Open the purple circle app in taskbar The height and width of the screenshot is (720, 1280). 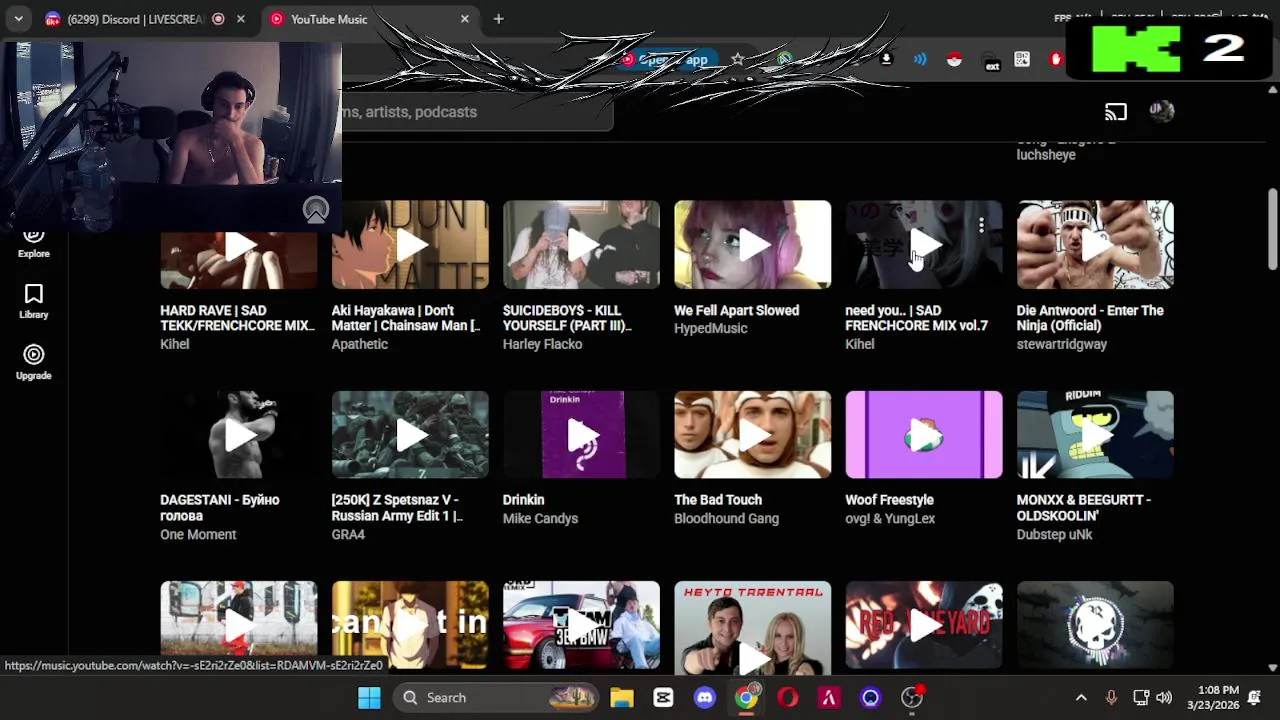[870, 698]
